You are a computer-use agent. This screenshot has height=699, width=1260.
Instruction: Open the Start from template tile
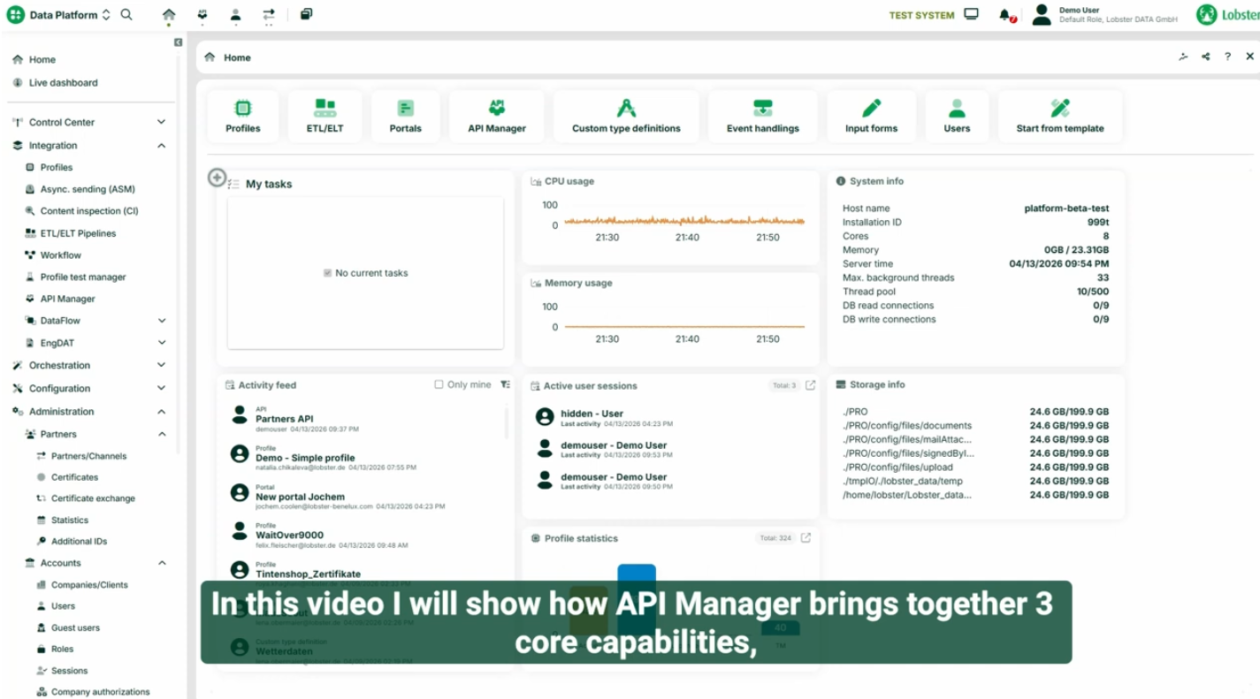pyautogui.click(x=1059, y=116)
